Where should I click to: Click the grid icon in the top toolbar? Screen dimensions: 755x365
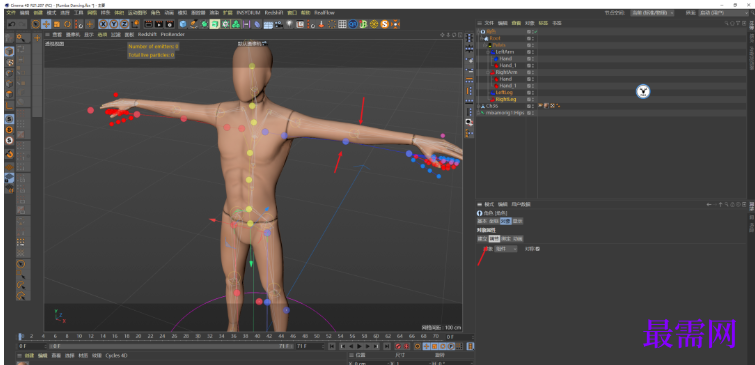coord(342,24)
